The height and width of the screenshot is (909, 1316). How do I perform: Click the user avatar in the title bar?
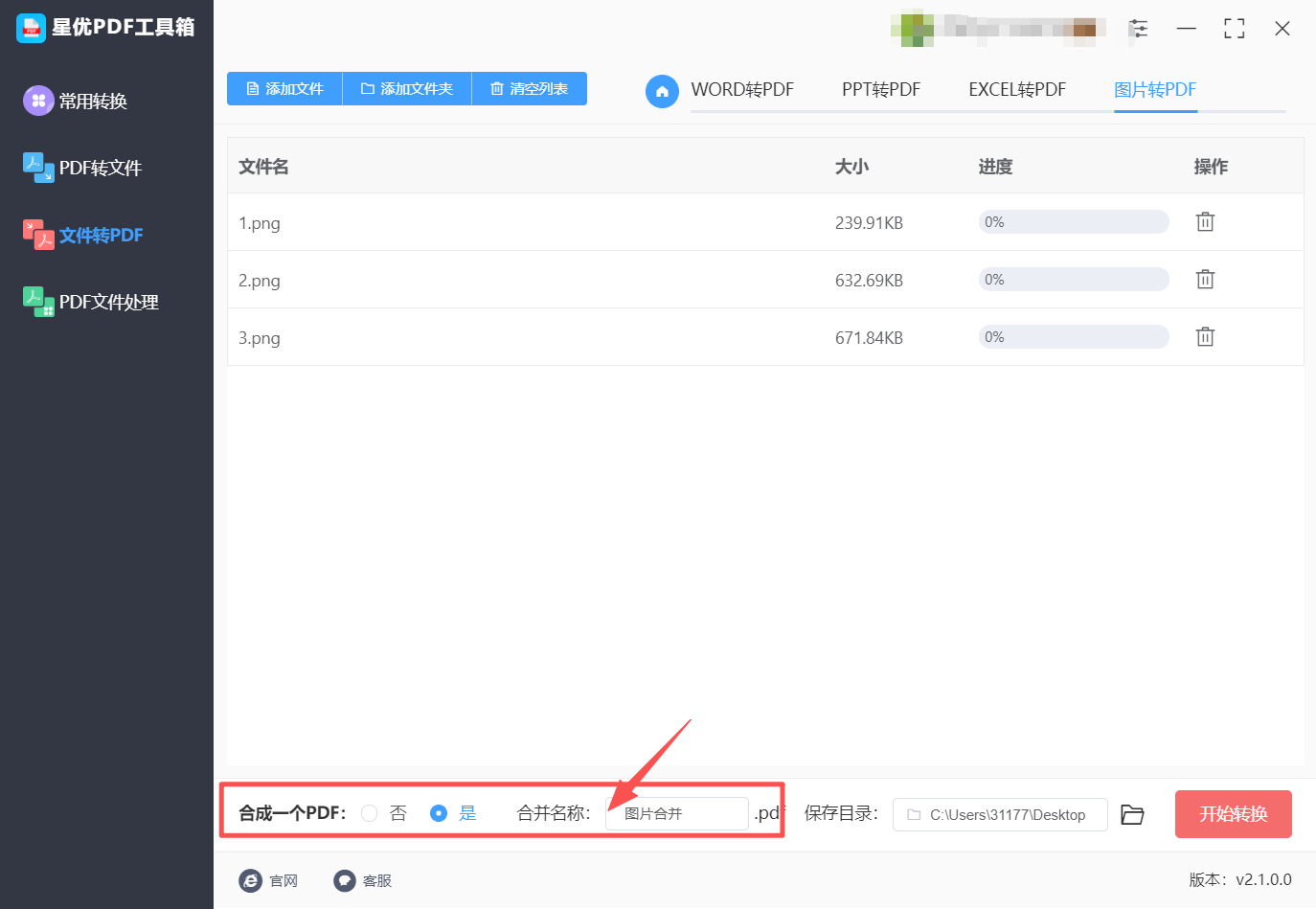click(912, 28)
